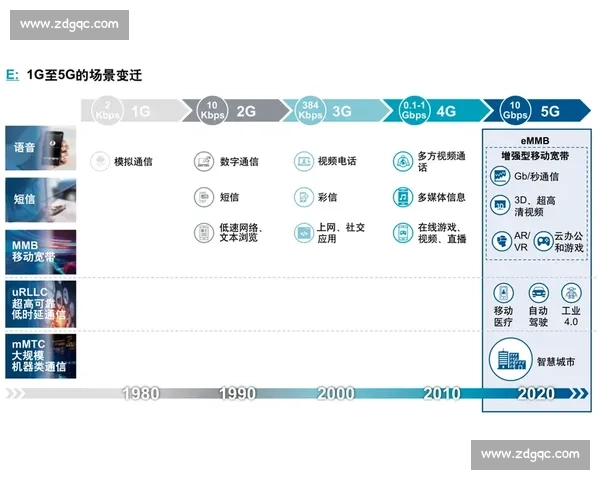The image size is (600, 480).
Task: Click the double chevron after 2020
Action: pyautogui.click(x=579, y=393)
